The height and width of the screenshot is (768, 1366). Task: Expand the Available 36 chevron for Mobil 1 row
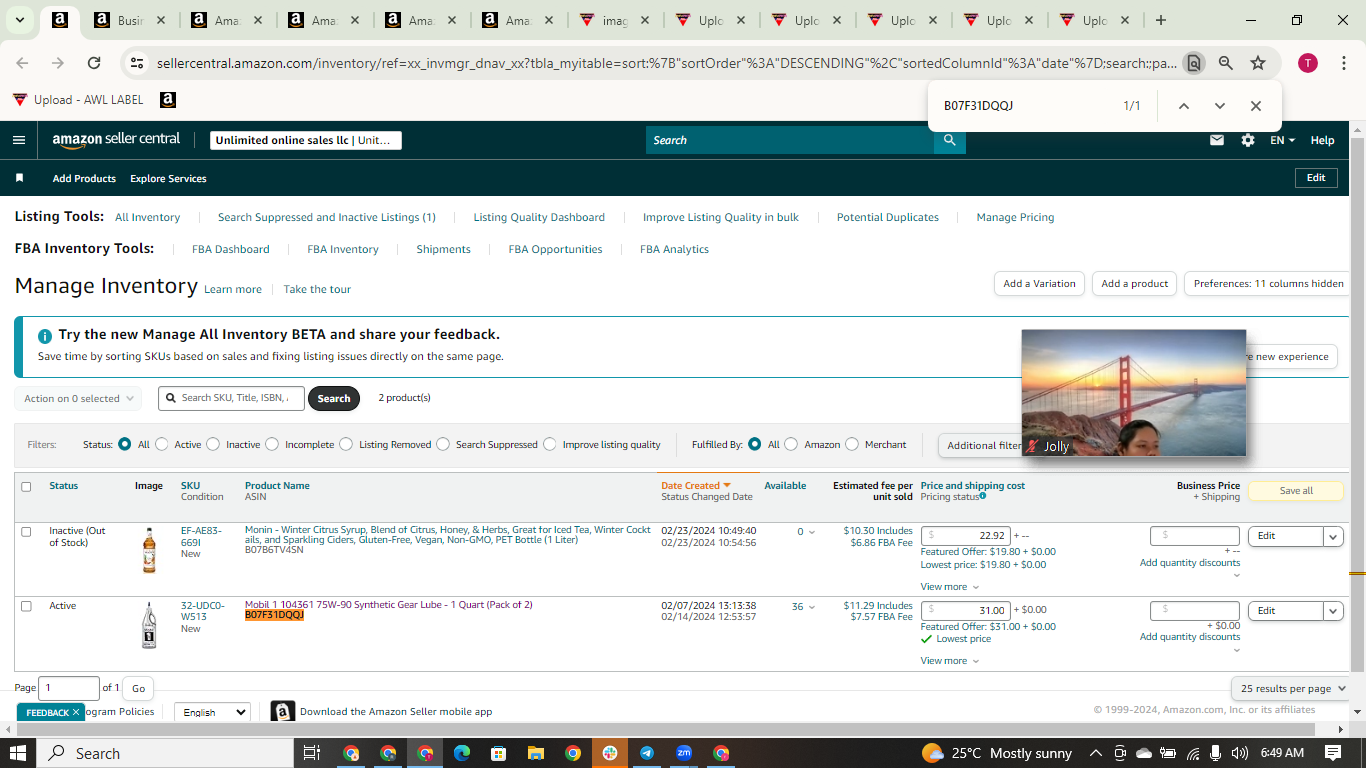click(811, 607)
